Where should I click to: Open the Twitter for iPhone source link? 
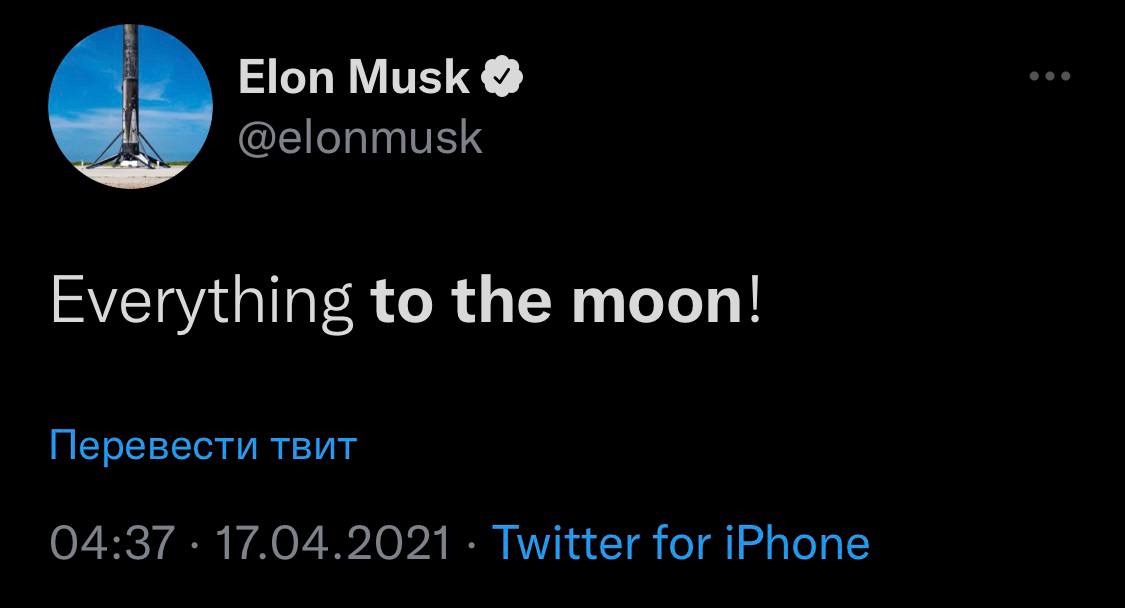pos(681,543)
